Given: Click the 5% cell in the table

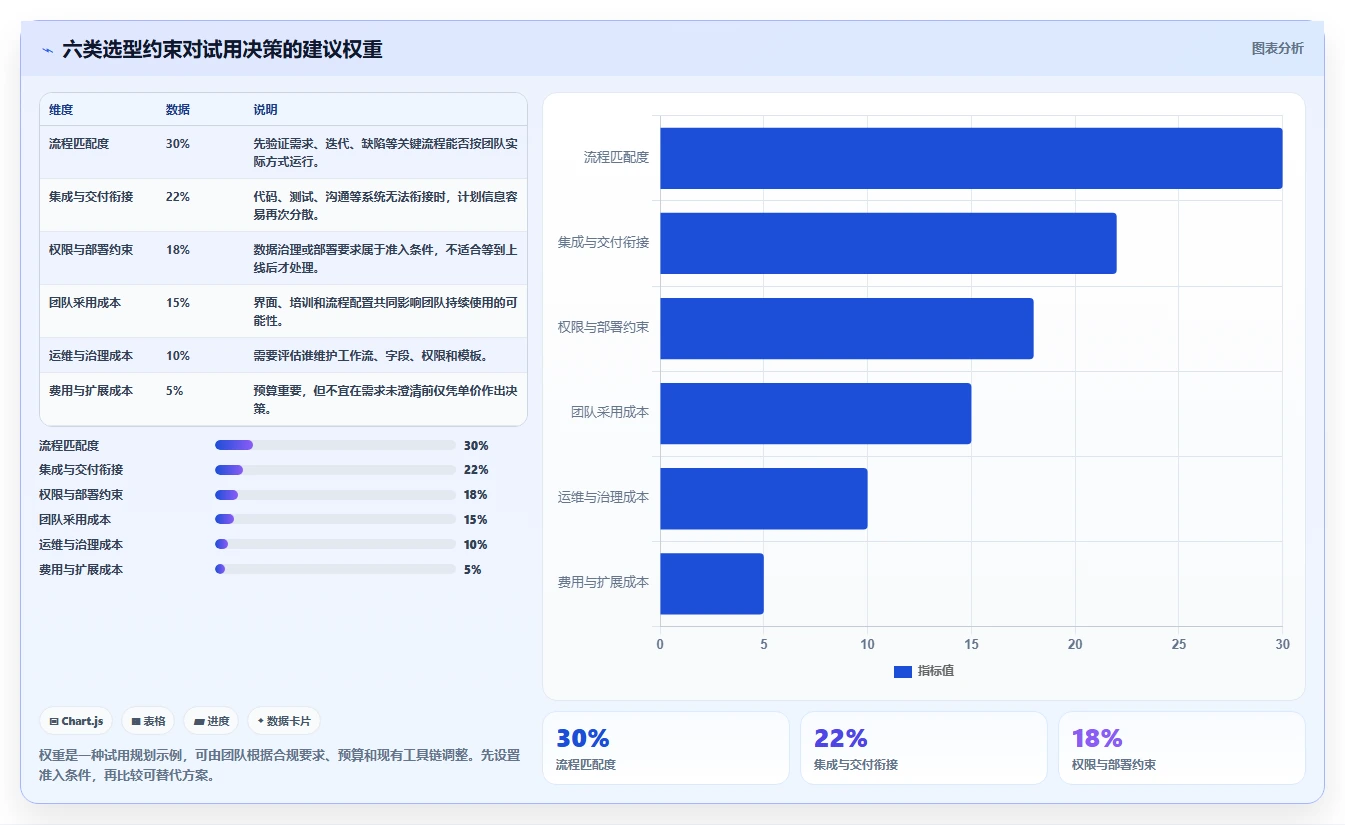Looking at the screenshot, I should tap(175, 391).
